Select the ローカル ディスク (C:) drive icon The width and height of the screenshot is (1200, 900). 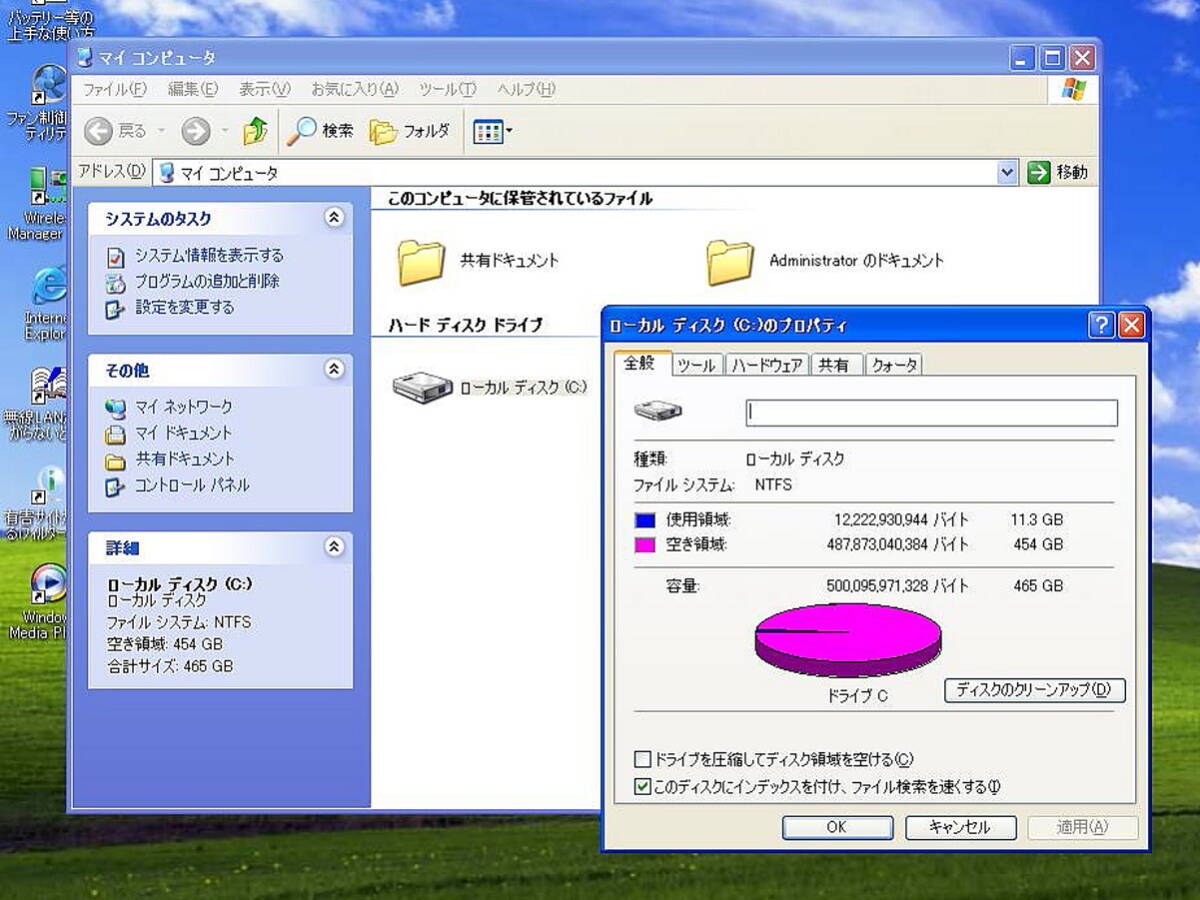pyautogui.click(x=422, y=387)
